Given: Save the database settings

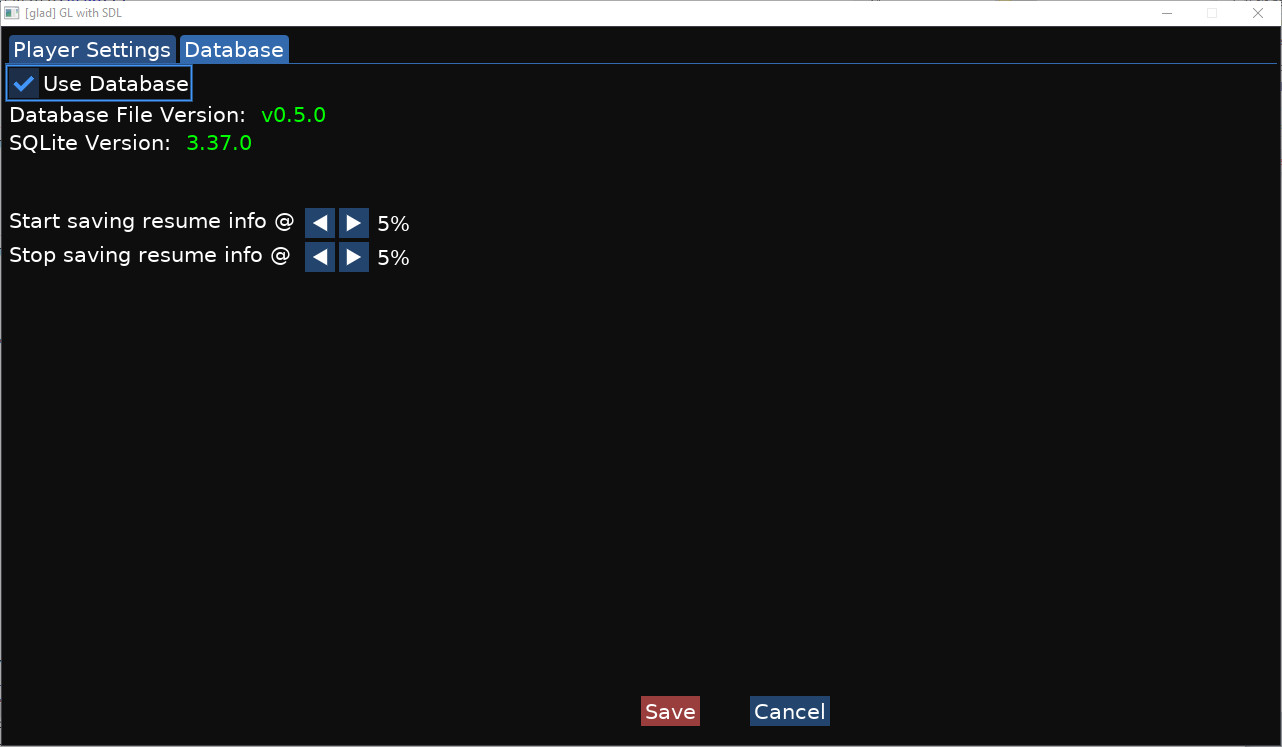Looking at the screenshot, I should pyautogui.click(x=670, y=711).
